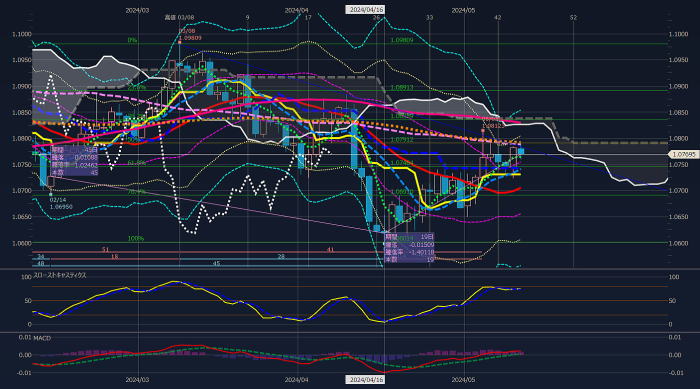Image resolution: width=700 pixels, height=389 pixels.
Task: Click the 1.08123 price annotation near May candles
Action: pyautogui.click(x=493, y=126)
